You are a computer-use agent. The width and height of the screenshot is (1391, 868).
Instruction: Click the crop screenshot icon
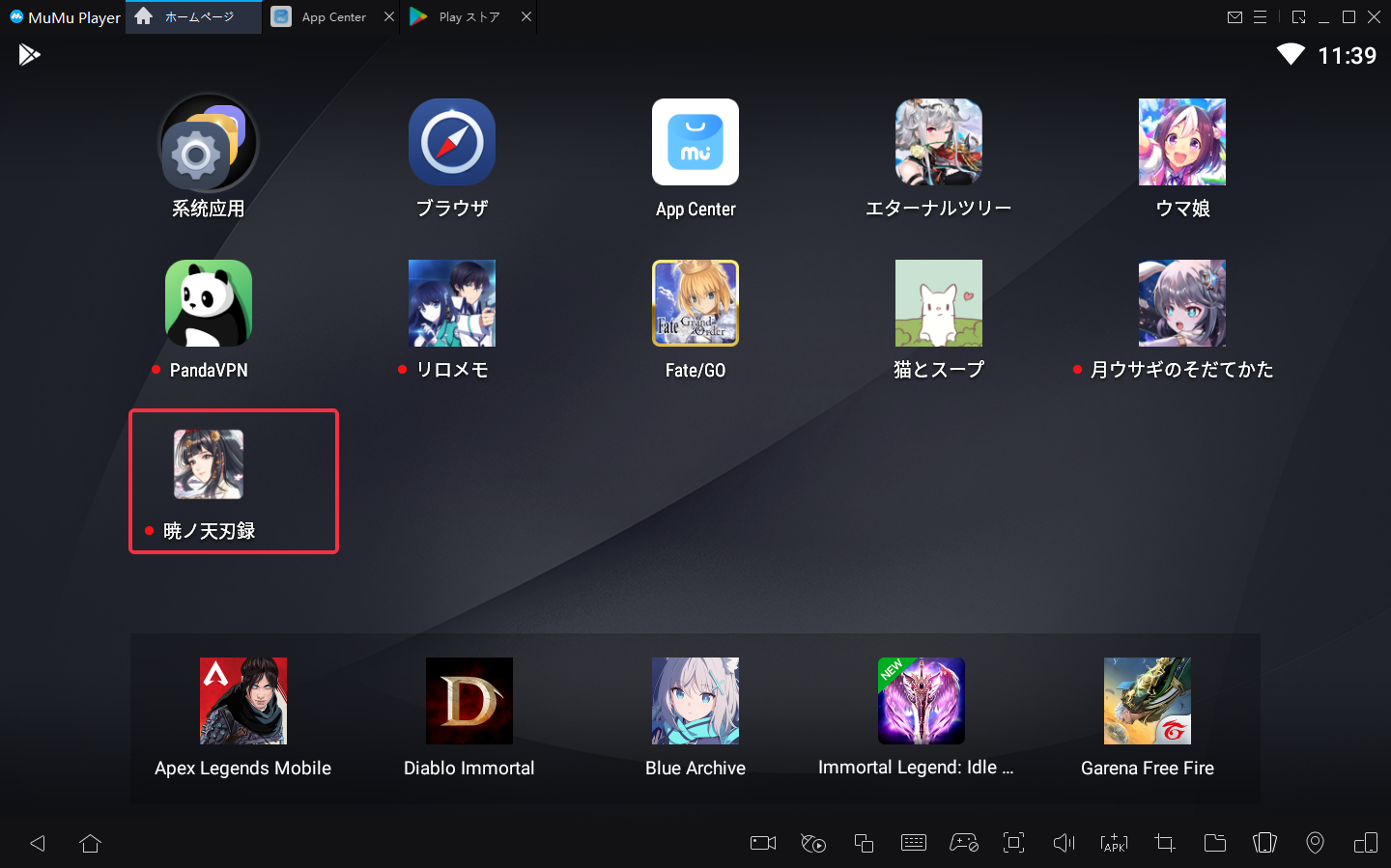pyautogui.click(x=1165, y=843)
